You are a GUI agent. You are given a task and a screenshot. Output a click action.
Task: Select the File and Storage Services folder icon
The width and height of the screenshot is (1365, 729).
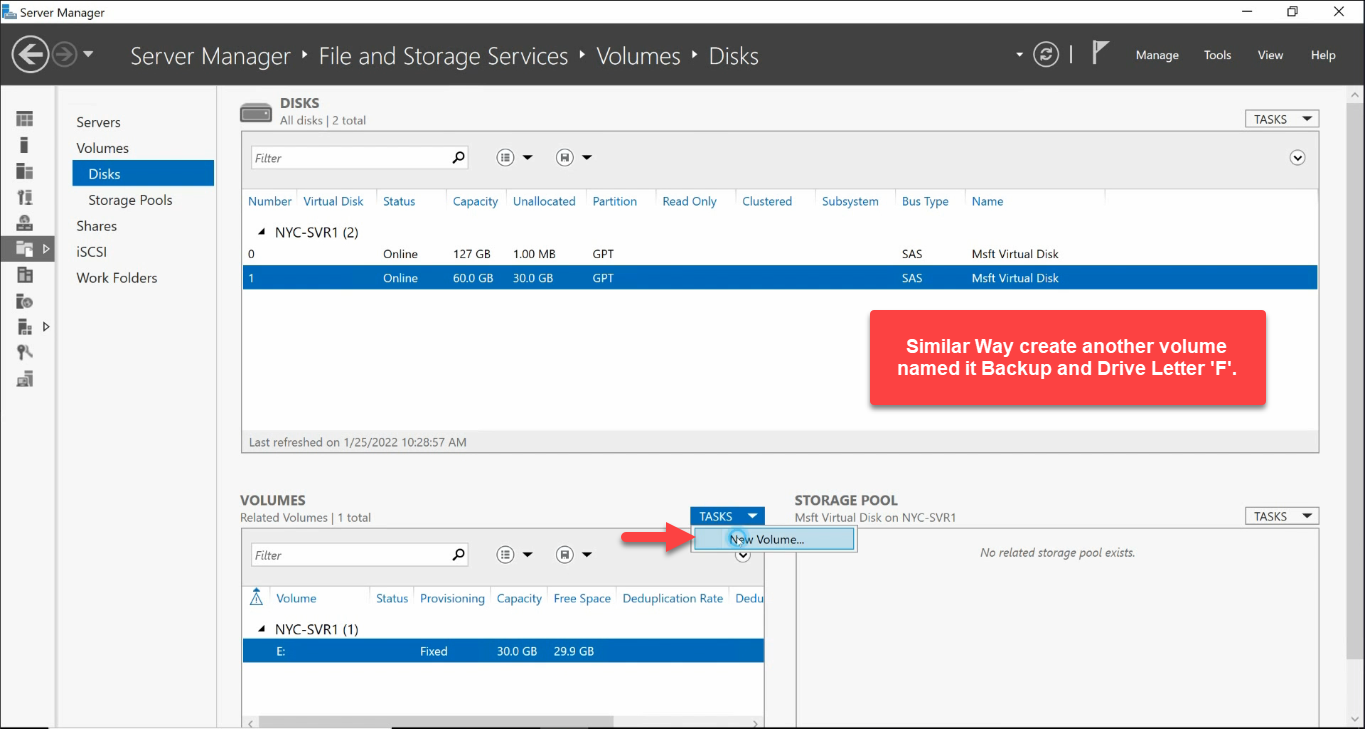tap(25, 249)
